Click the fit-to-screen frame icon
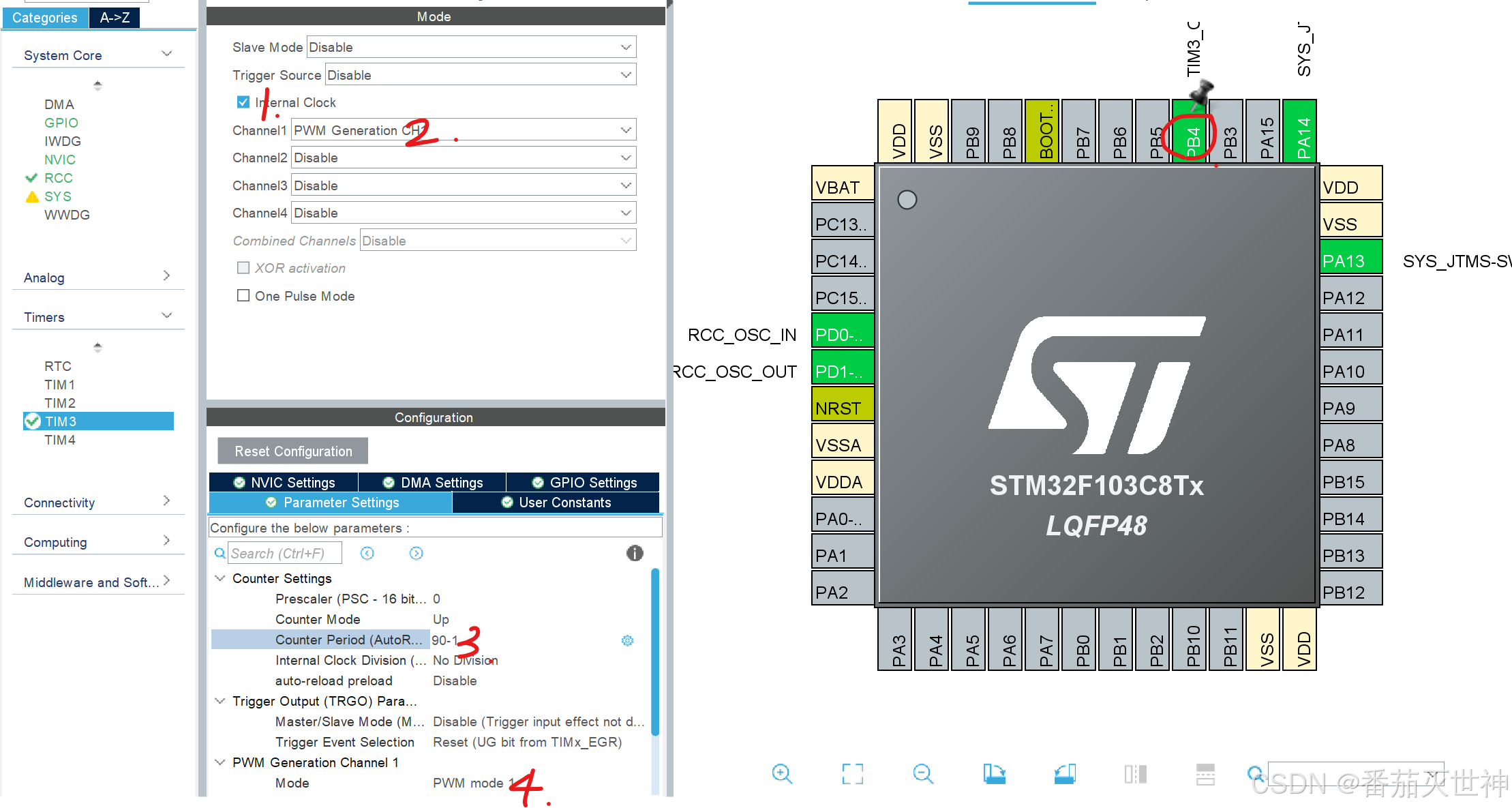The width and height of the screenshot is (1512, 808). 852,773
